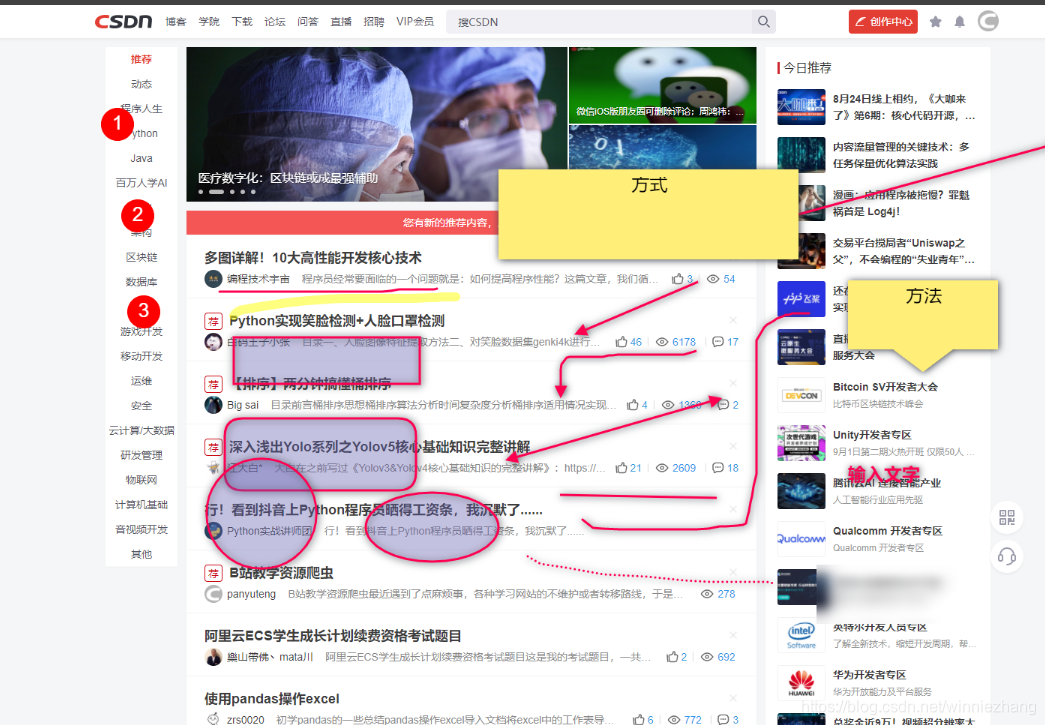The width and height of the screenshot is (1045, 725).
Task: Open 招聘 in the top navigation
Action: click(x=374, y=21)
